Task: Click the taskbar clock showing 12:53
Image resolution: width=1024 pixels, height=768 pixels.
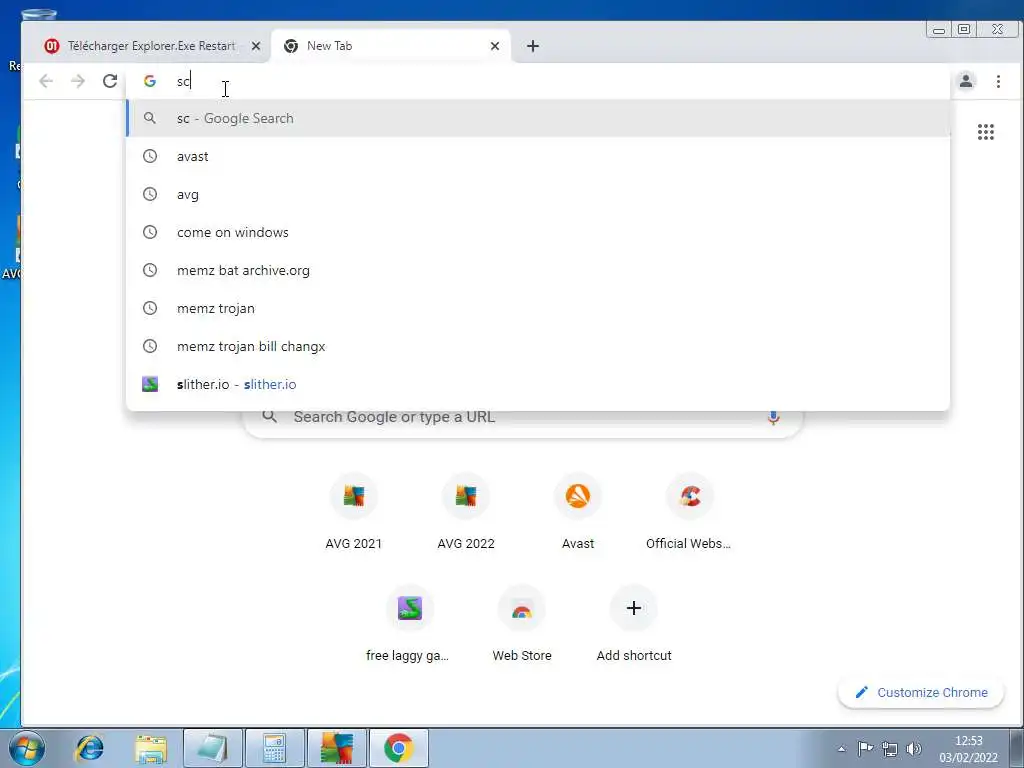Action: click(968, 749)
